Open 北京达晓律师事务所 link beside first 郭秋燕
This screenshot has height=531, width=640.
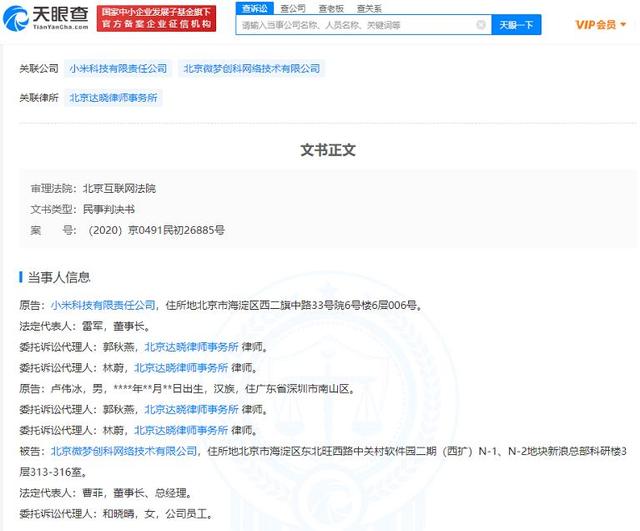tap(191, 347)
